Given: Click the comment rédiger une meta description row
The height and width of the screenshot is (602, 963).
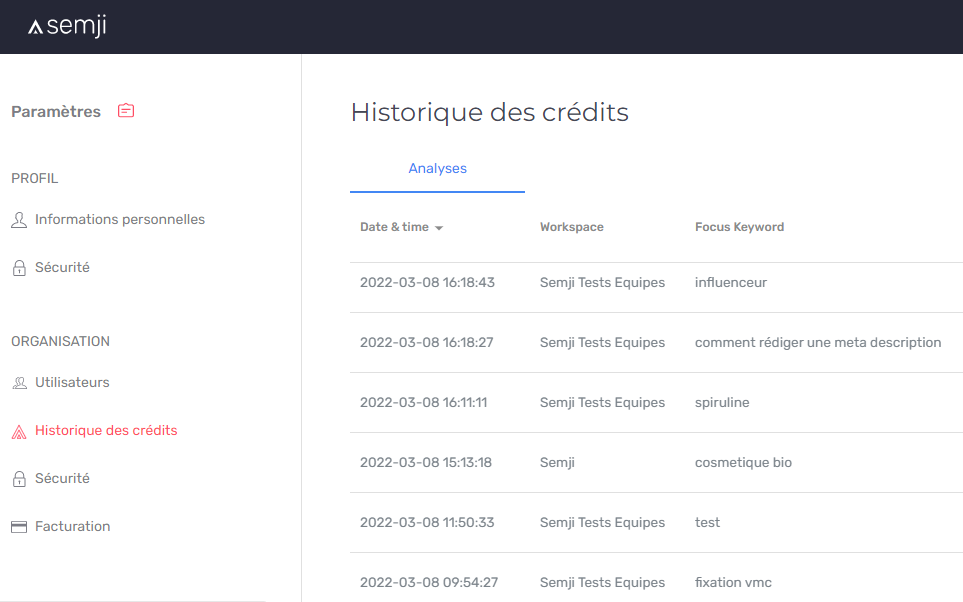Looking at the screenshot, I should [657, 343].
